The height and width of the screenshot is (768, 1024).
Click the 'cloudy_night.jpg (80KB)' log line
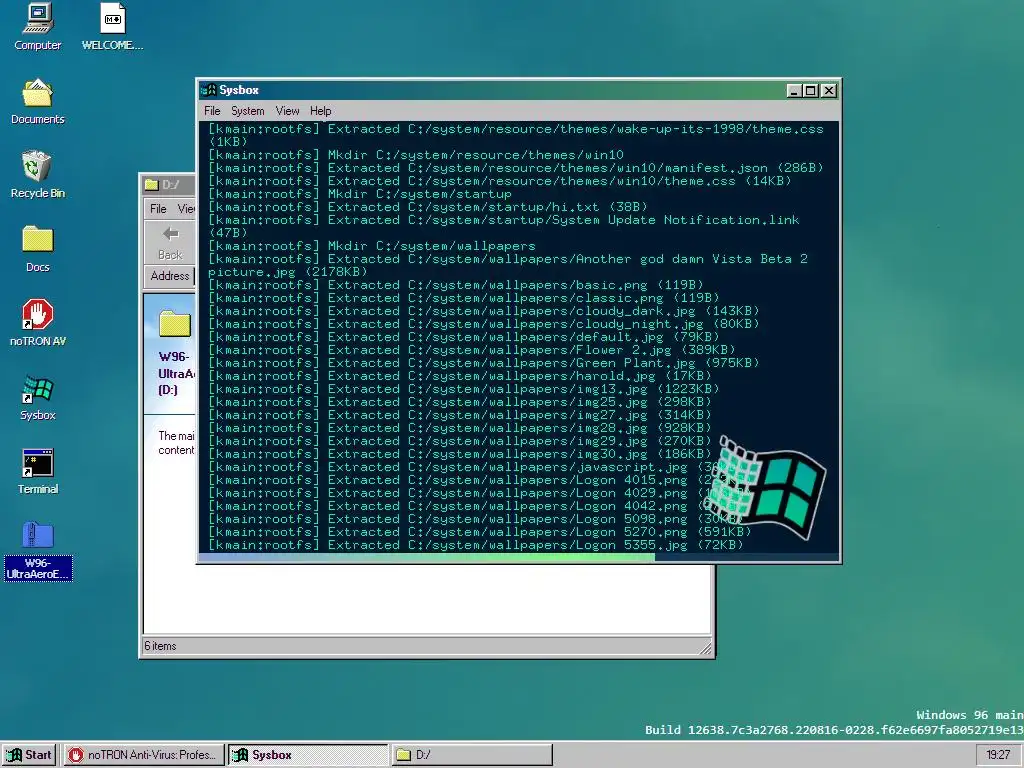484,324
